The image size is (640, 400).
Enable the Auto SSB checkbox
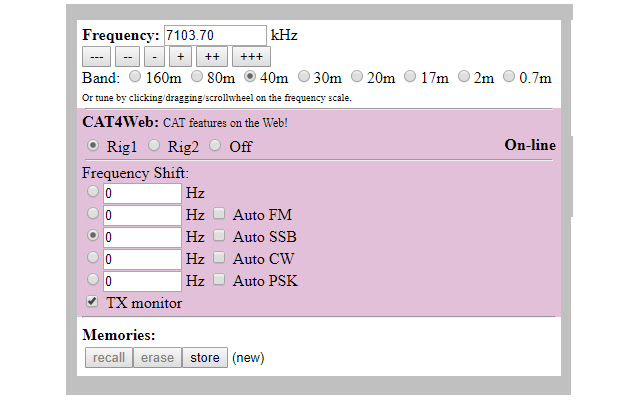[219, 236]
